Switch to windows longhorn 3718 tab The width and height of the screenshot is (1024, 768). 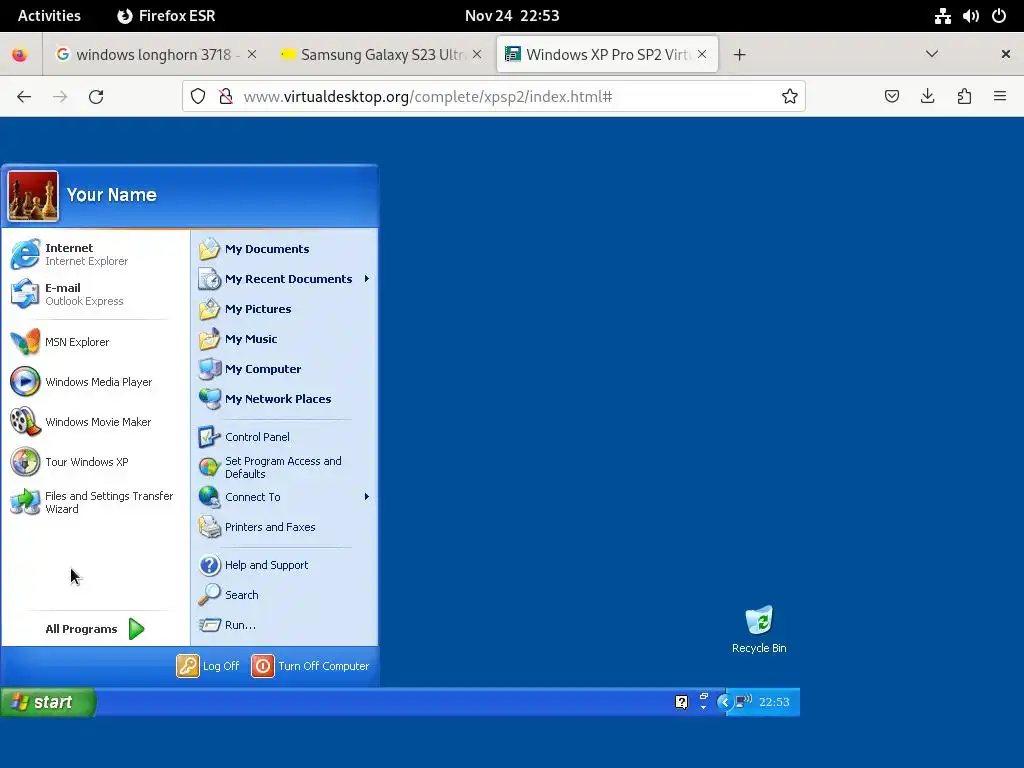pos(155,54)
